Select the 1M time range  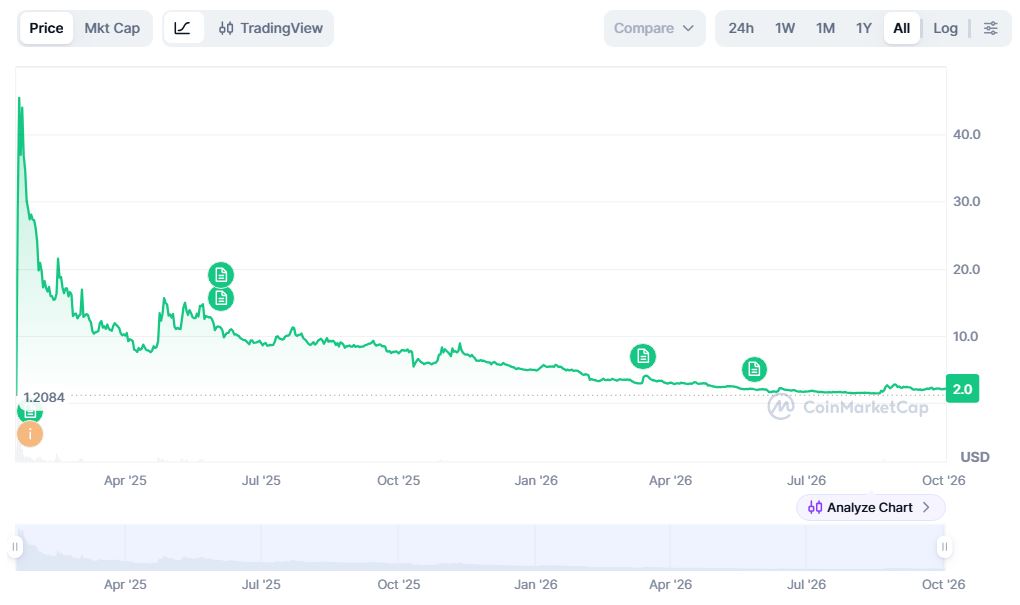tap(825, 28)
